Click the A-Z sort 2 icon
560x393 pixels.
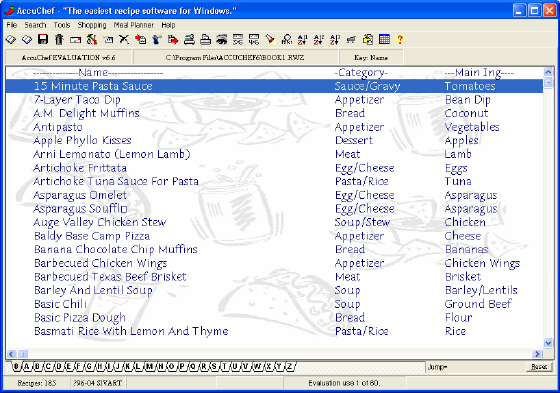[x=319, y=39]
